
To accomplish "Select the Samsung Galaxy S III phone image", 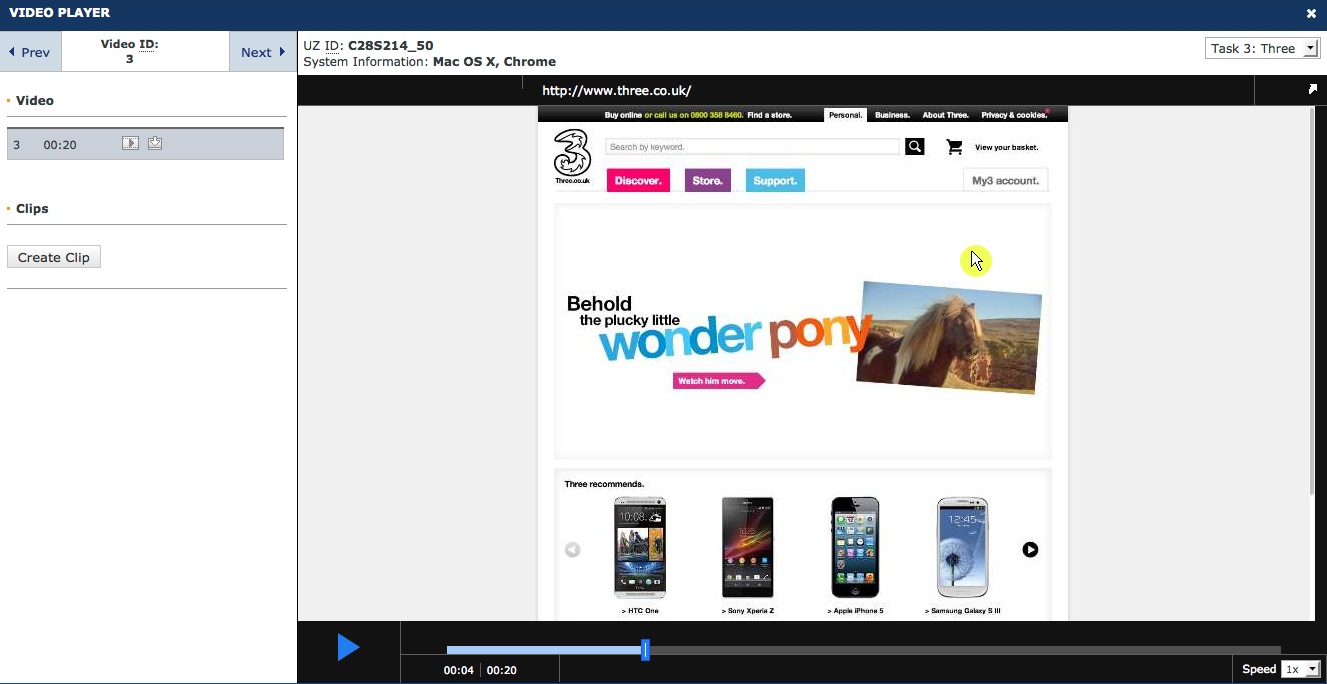I will [963, 548].
